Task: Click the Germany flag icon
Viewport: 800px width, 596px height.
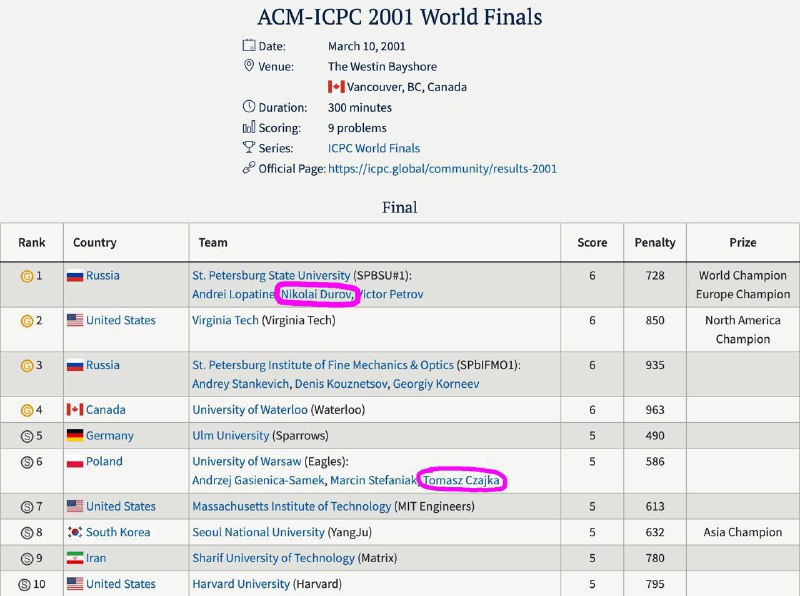Action: coord(75,435)
